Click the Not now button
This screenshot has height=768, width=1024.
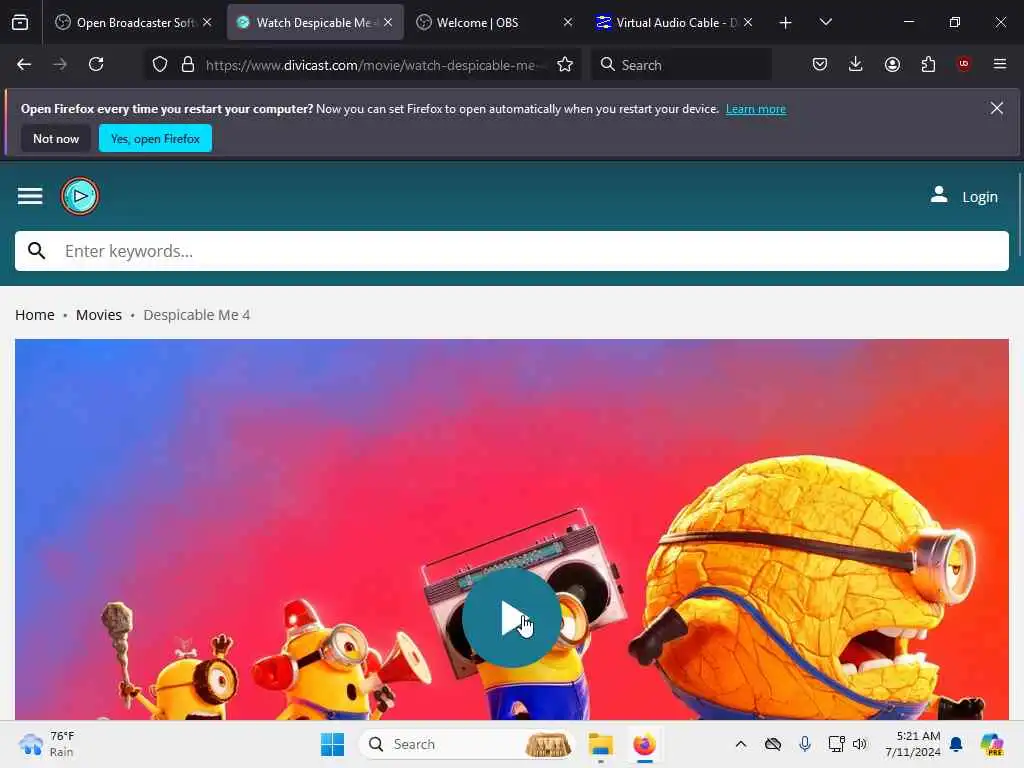pyautogui.click(x=56, y=138)
